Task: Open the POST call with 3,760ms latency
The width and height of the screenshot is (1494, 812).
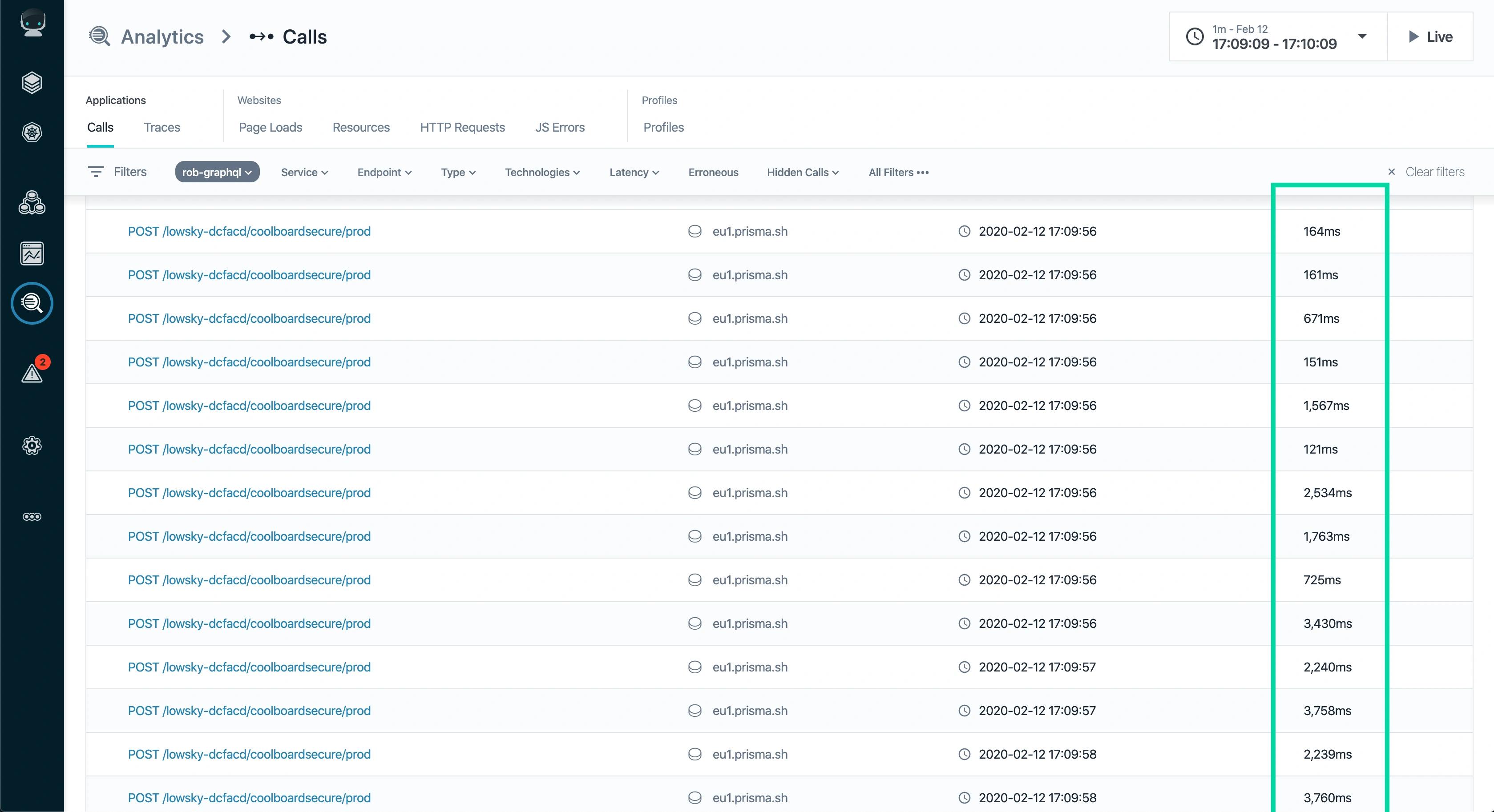Action: pos(249,798)
